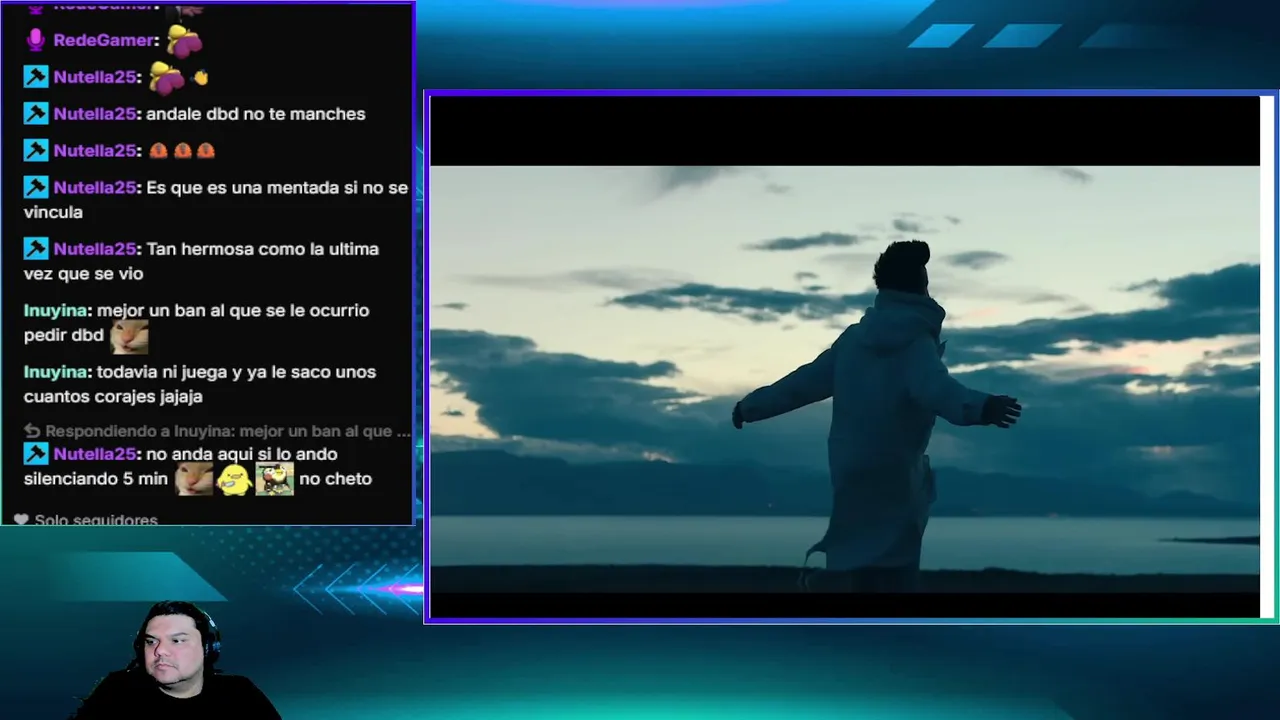
Task: Click the moderator badge on the "Tan hermosa" message
Action: coord(36,249)
